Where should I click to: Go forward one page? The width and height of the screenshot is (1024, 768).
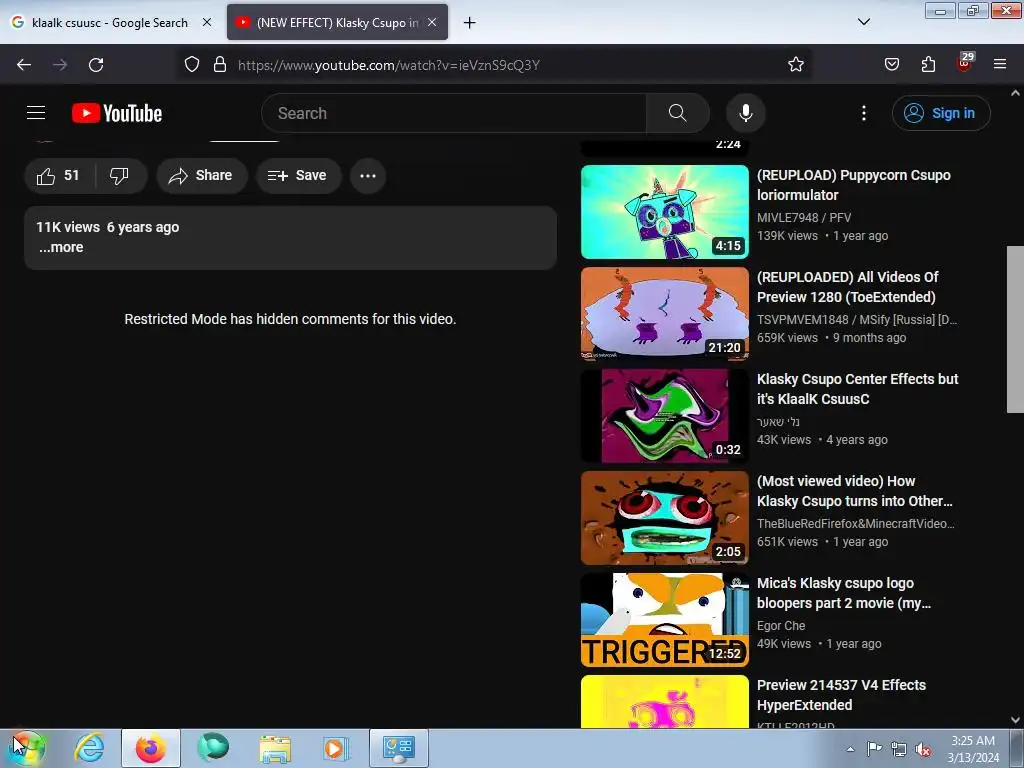pyautogui.click(x=60, y=65)
